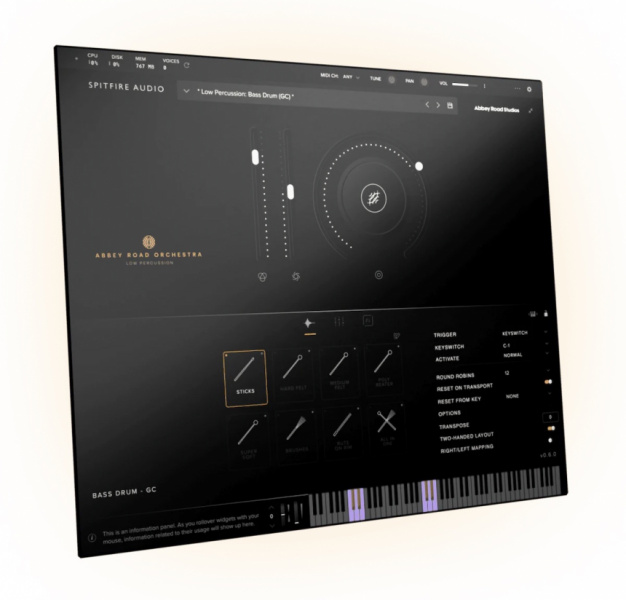This screenshot has width=626, height=600.
Task: Toggle Two-Handed Layout switch
Action: pos(551,428)
